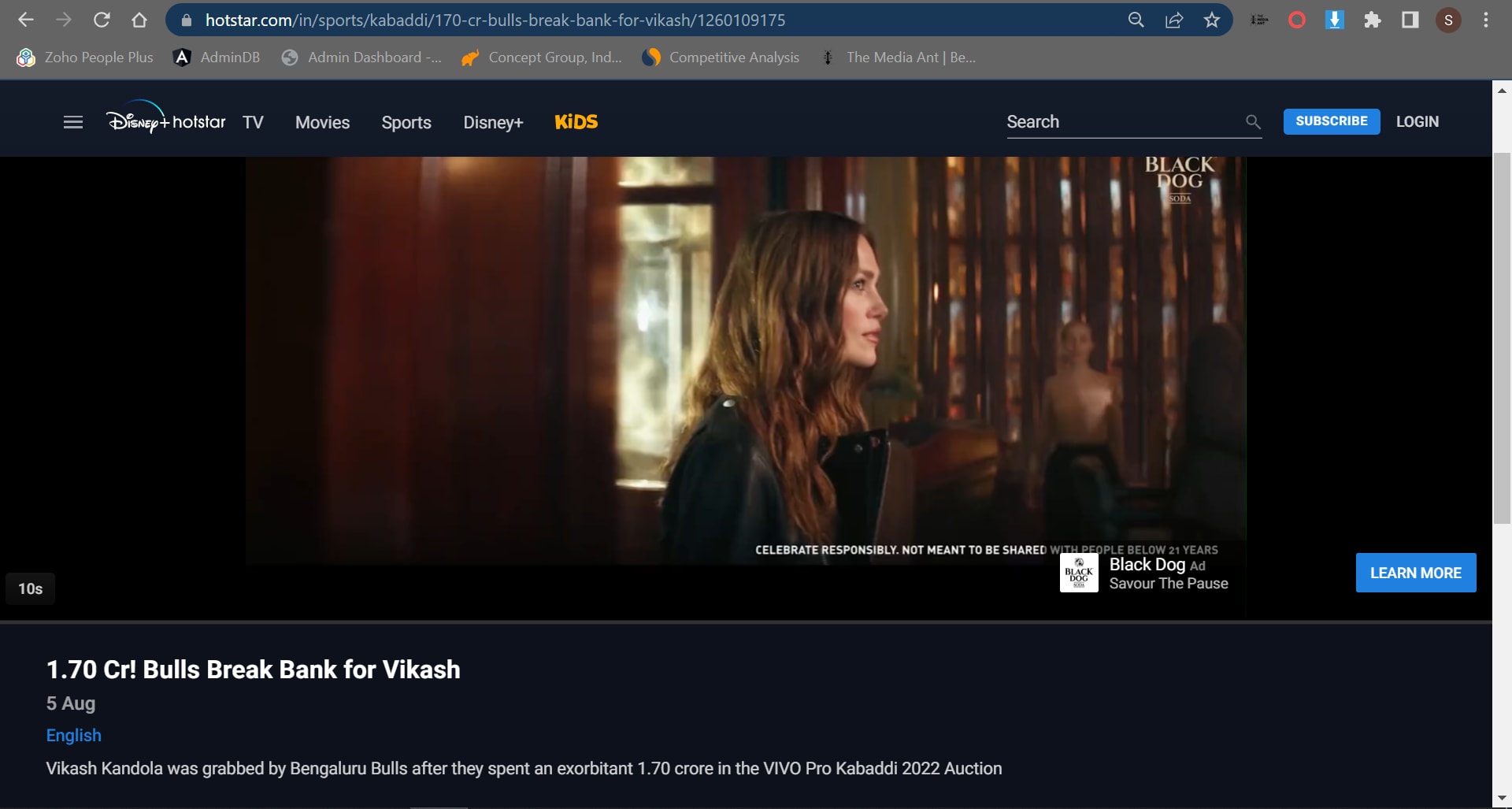Click the site lock icon in address bar

click(x=187, y=20)
